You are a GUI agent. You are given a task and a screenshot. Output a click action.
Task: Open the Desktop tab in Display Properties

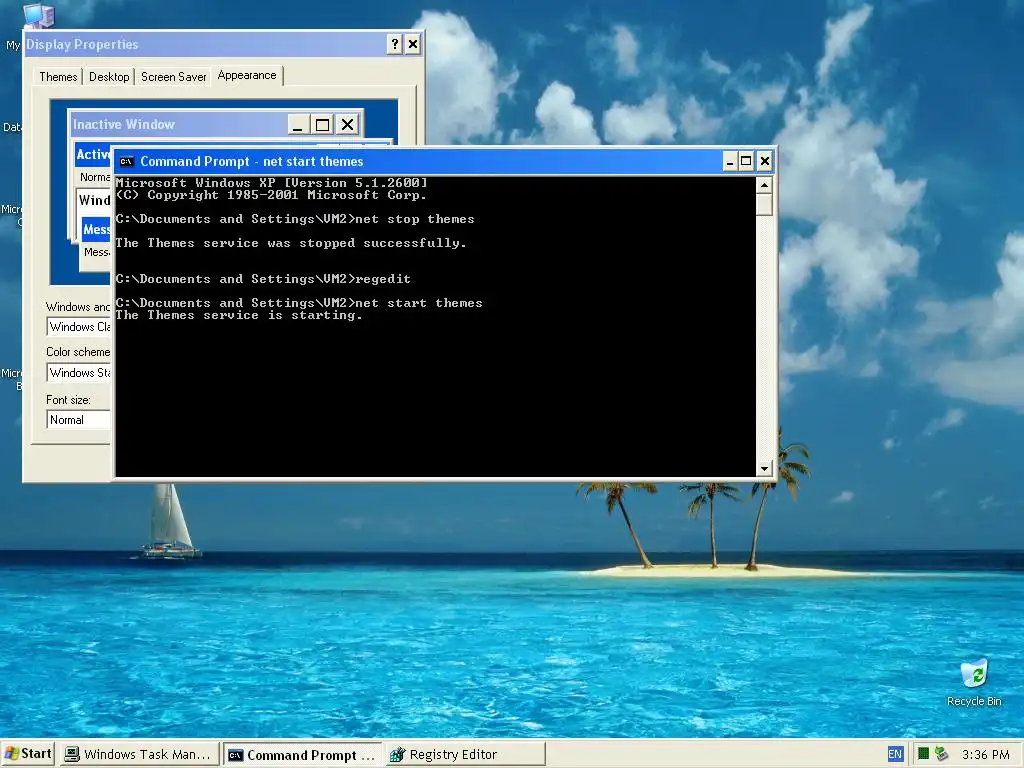pos(109,77)
